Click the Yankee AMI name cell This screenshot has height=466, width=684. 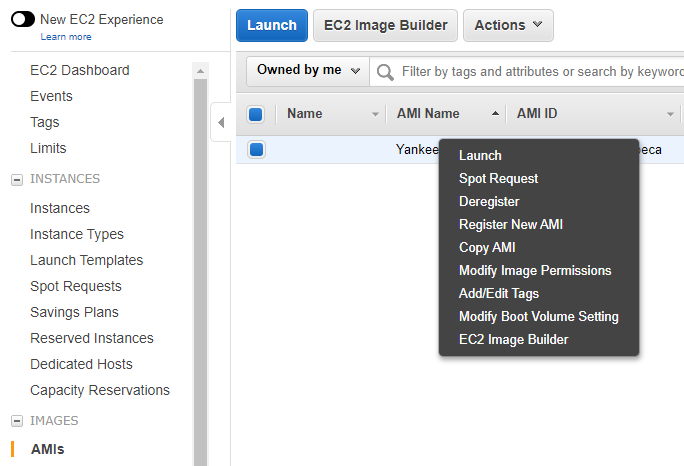(x=417, y=150)
